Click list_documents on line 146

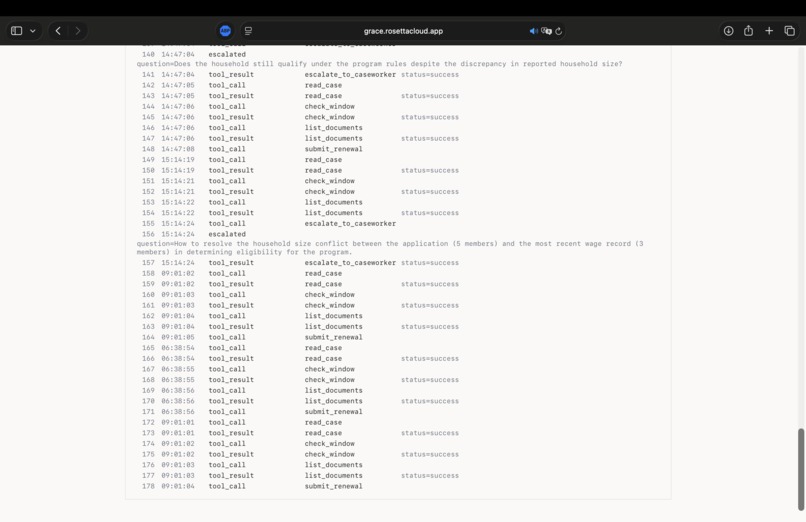(333, 127)
